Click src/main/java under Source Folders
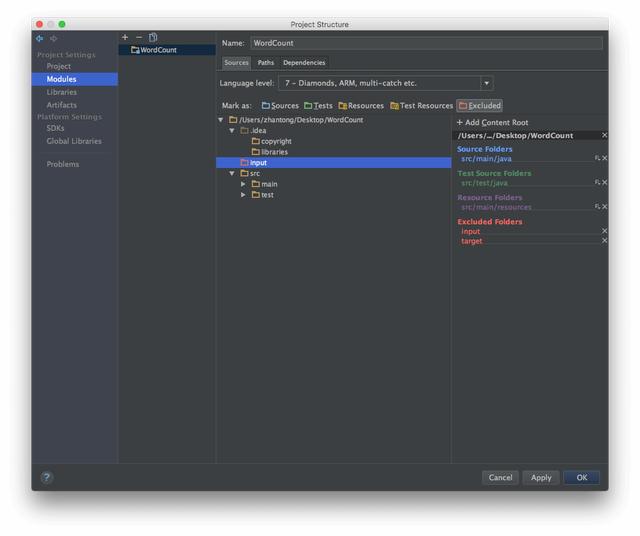The height and width of the screenshot is (536, 640). coord(486,158)
